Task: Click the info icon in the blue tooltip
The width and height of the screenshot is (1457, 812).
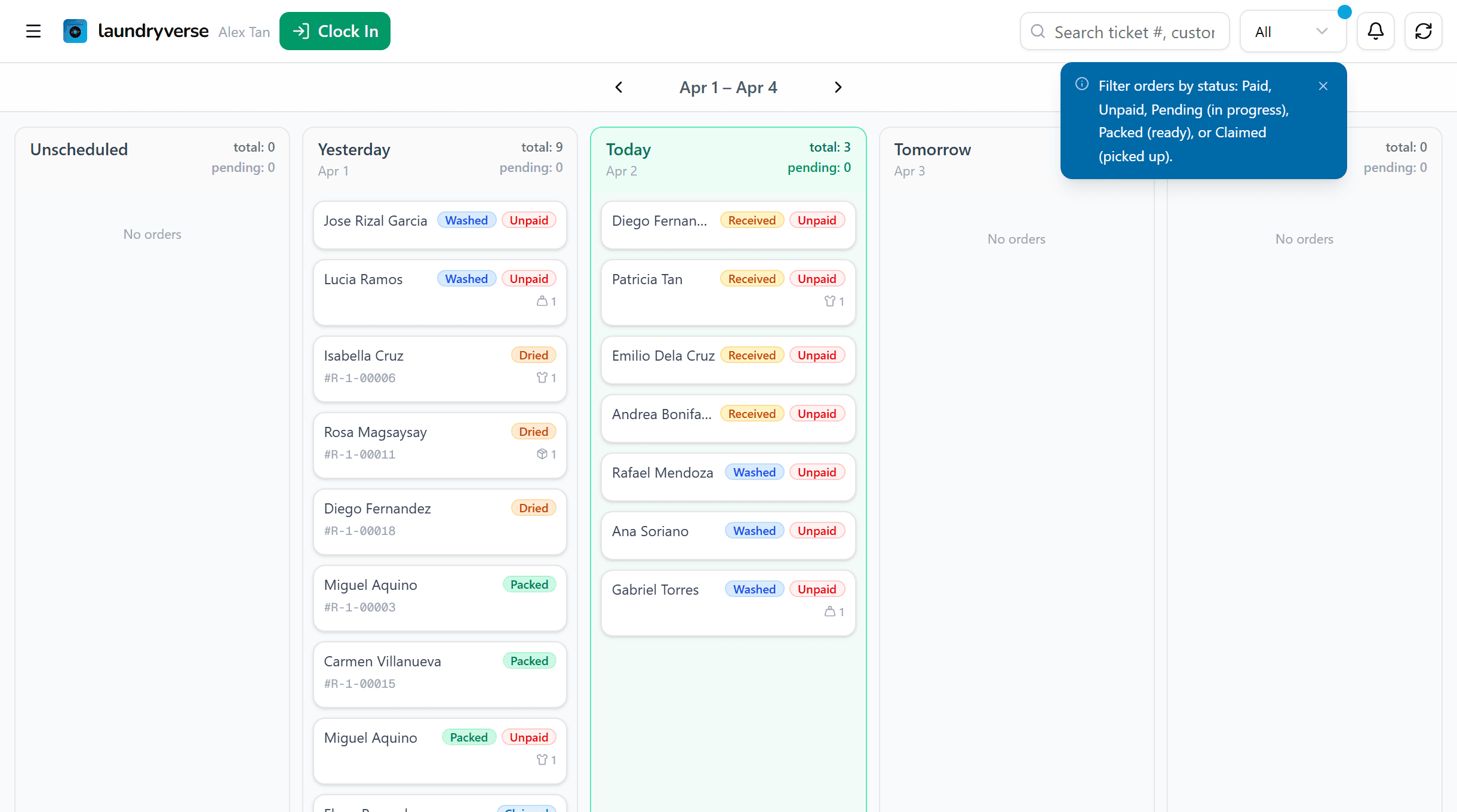Action: click(x=1082, y=84)
